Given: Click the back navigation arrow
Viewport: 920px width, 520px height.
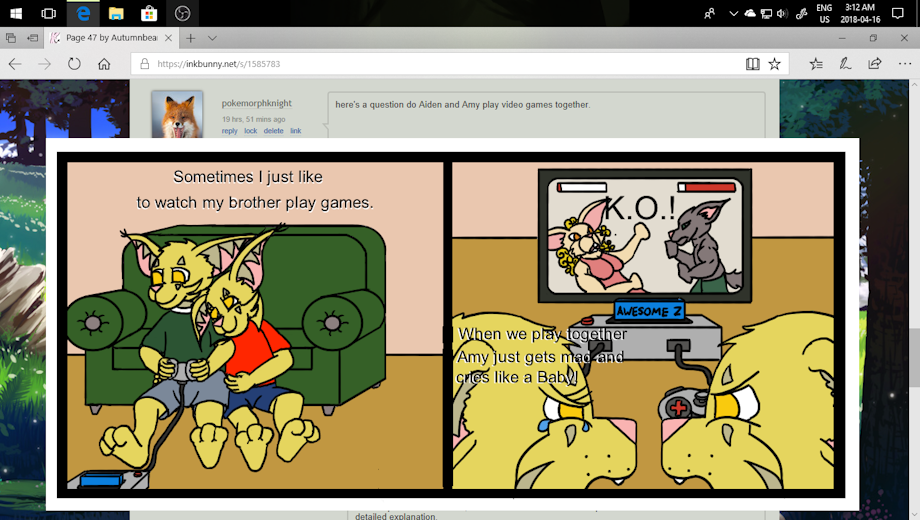Looking at the screenshot, I should 15,64.
